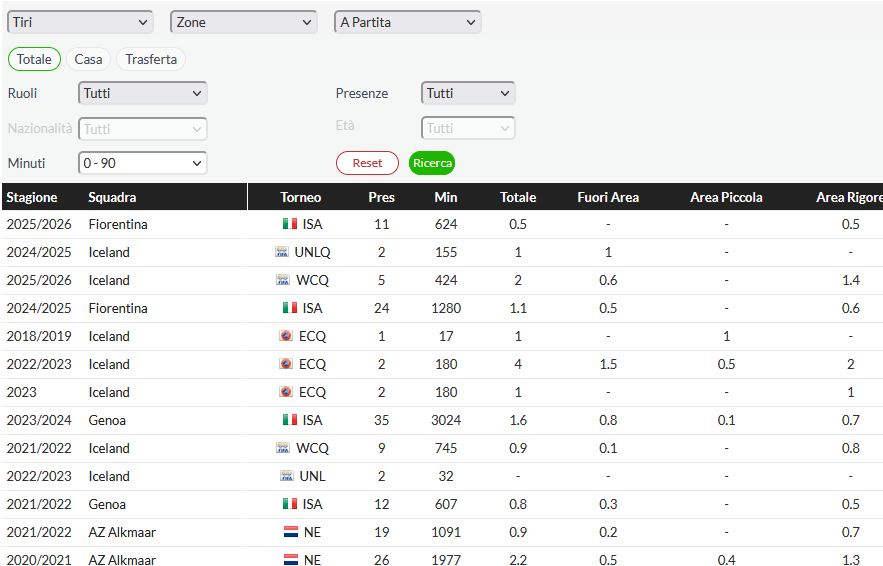Screen dimensions: 883x566
Task: Click the UNLQ tournament icon for Iceland 2024/2025
Action: tap(282, 252)
